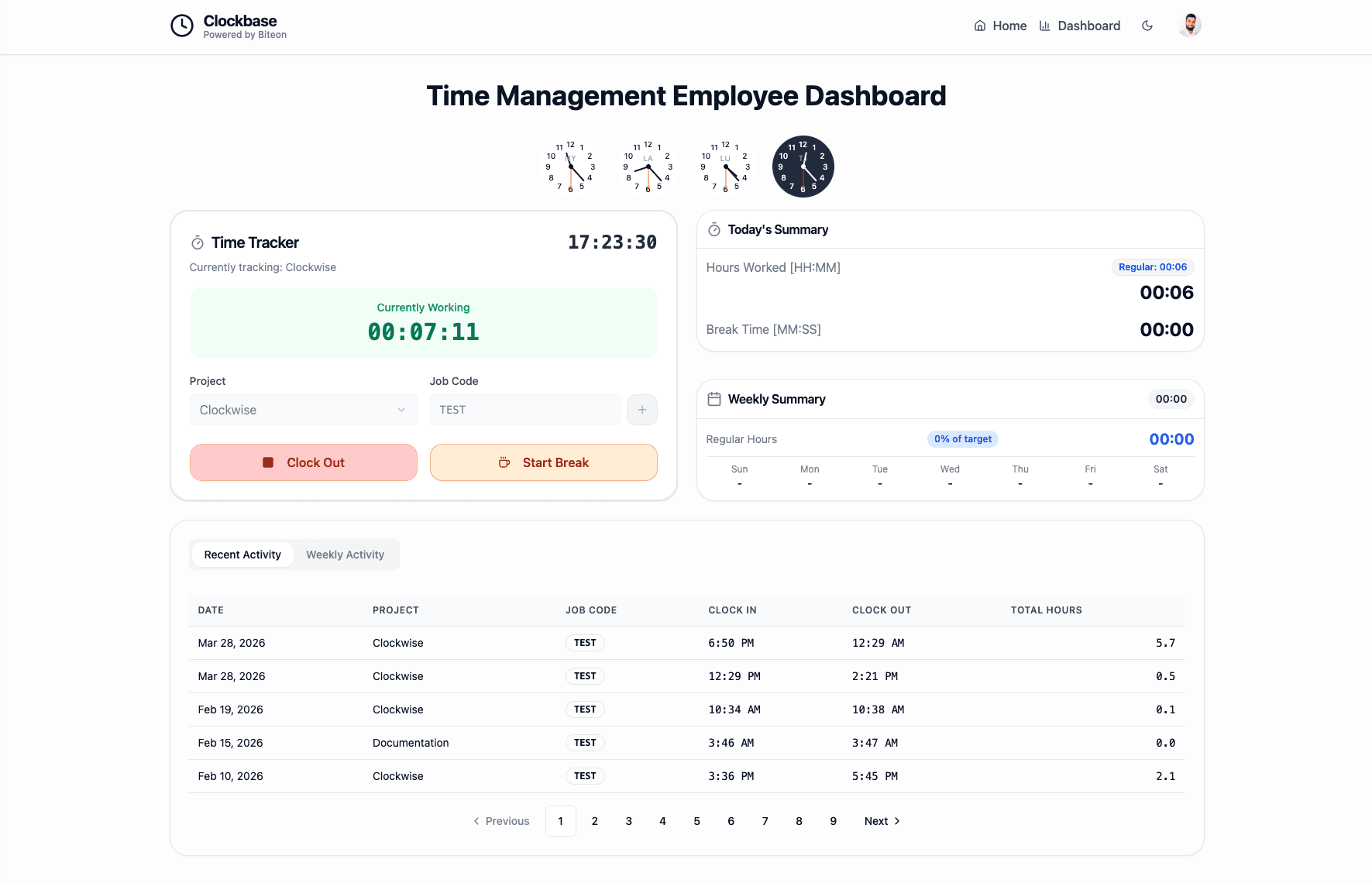Go to page 5 of recent activity
This screenshot has height=883, width=1372.
696,820
